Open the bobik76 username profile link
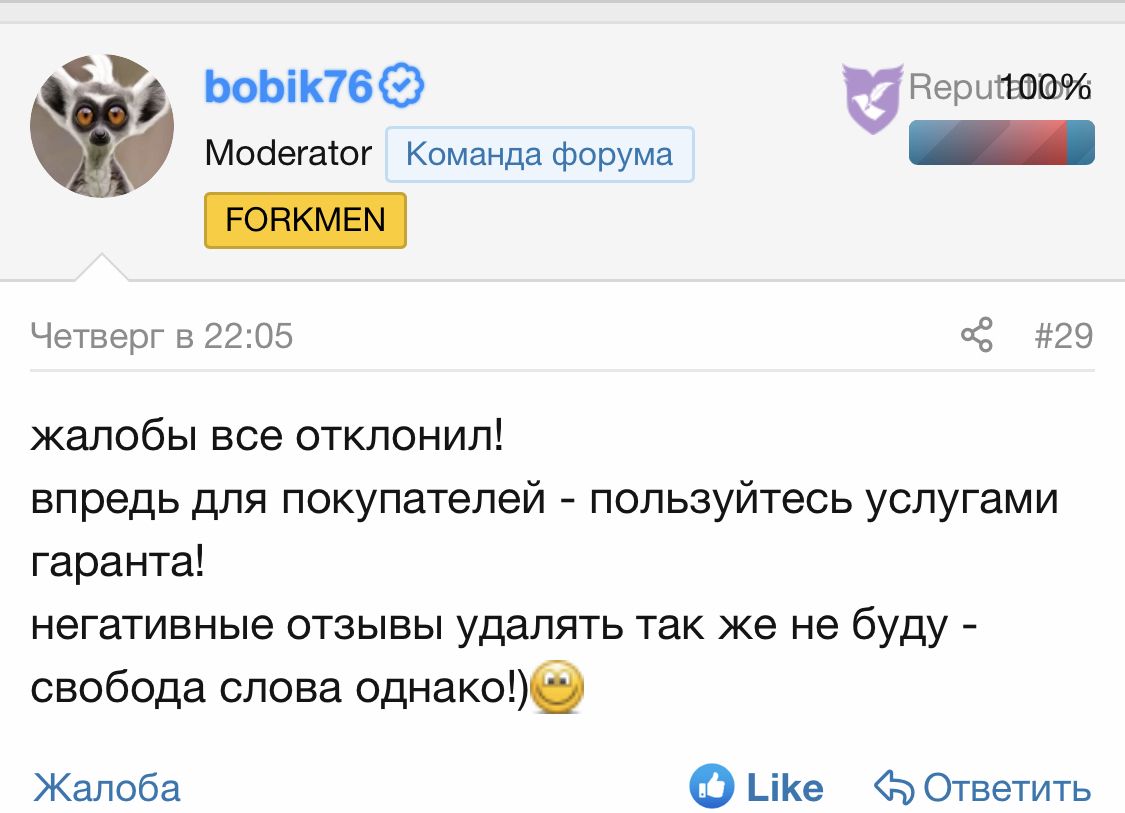Screen dimensions: 1125x813 [x=288, y=88]
